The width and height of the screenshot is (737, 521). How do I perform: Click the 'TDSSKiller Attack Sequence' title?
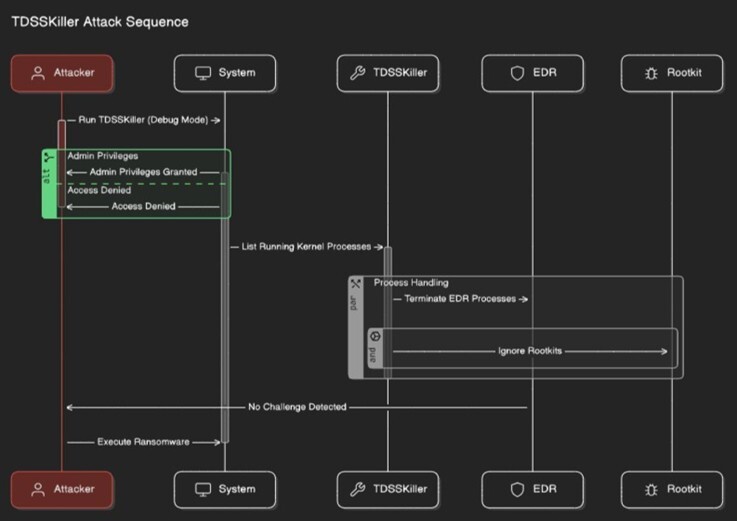pos(100,22)
